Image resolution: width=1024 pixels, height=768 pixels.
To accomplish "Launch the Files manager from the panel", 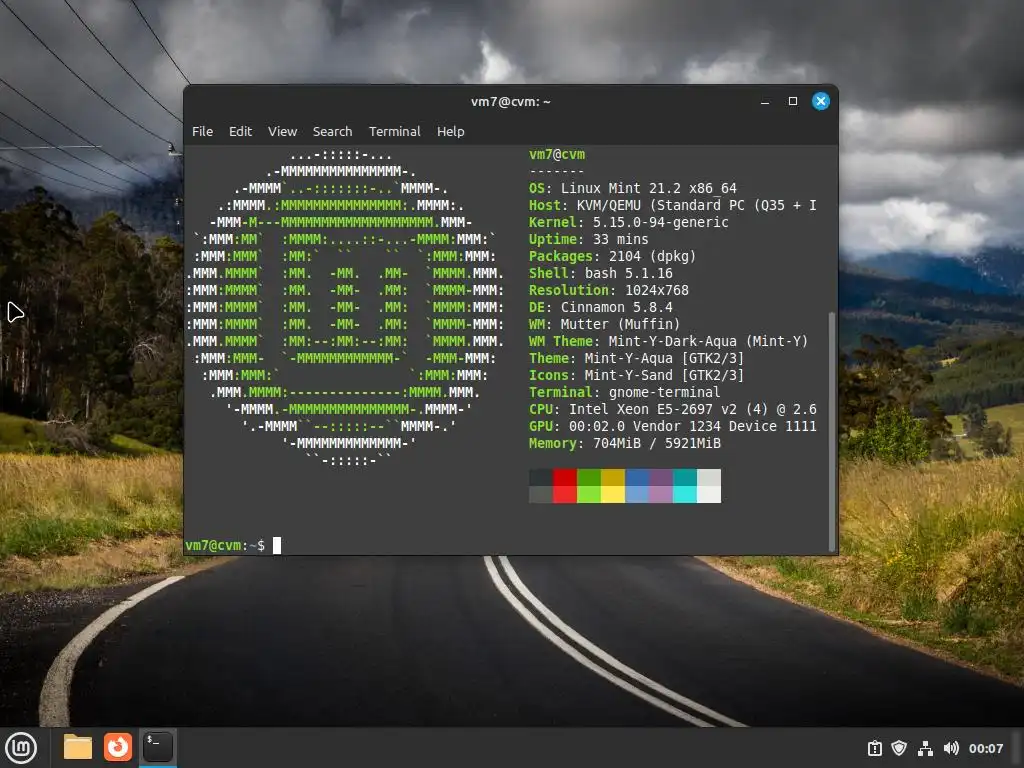I will [x=78, y=747].
